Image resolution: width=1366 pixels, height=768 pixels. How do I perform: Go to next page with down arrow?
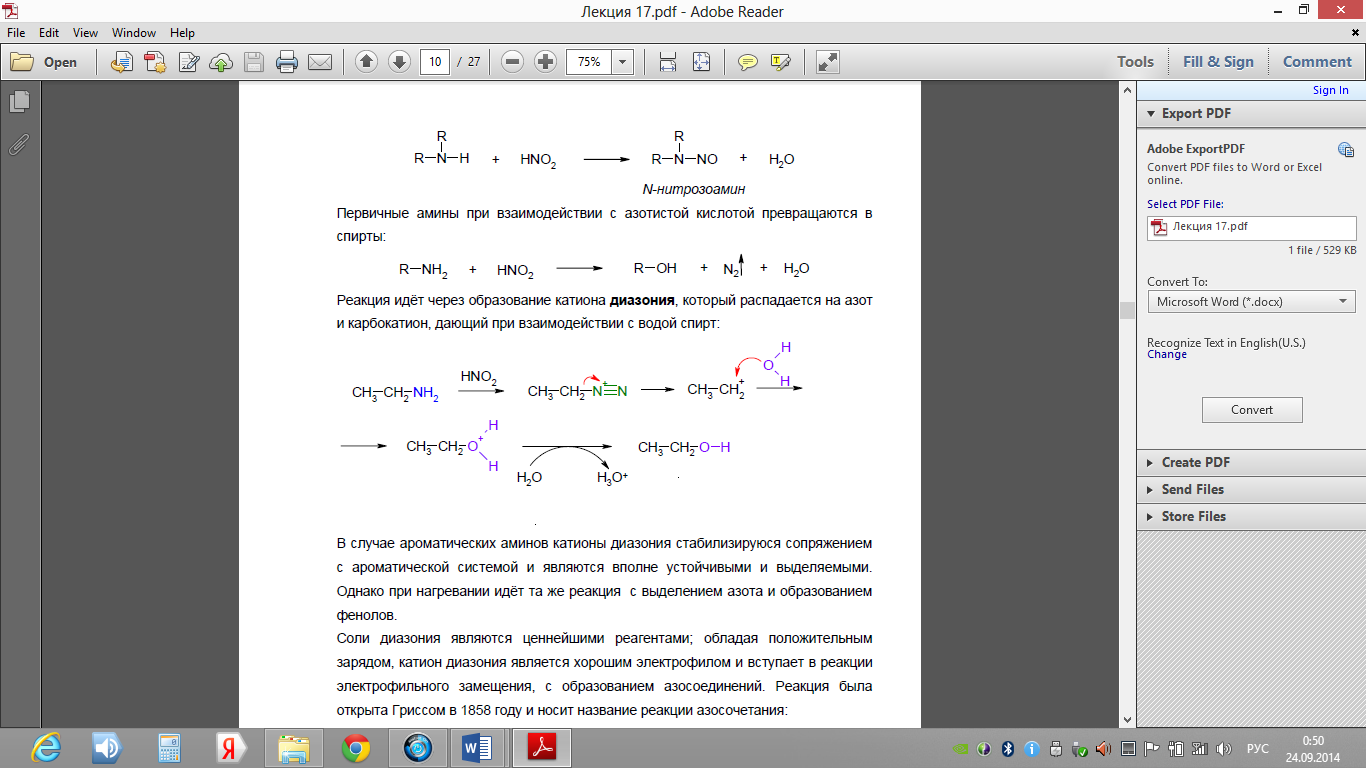click(399, 62)
